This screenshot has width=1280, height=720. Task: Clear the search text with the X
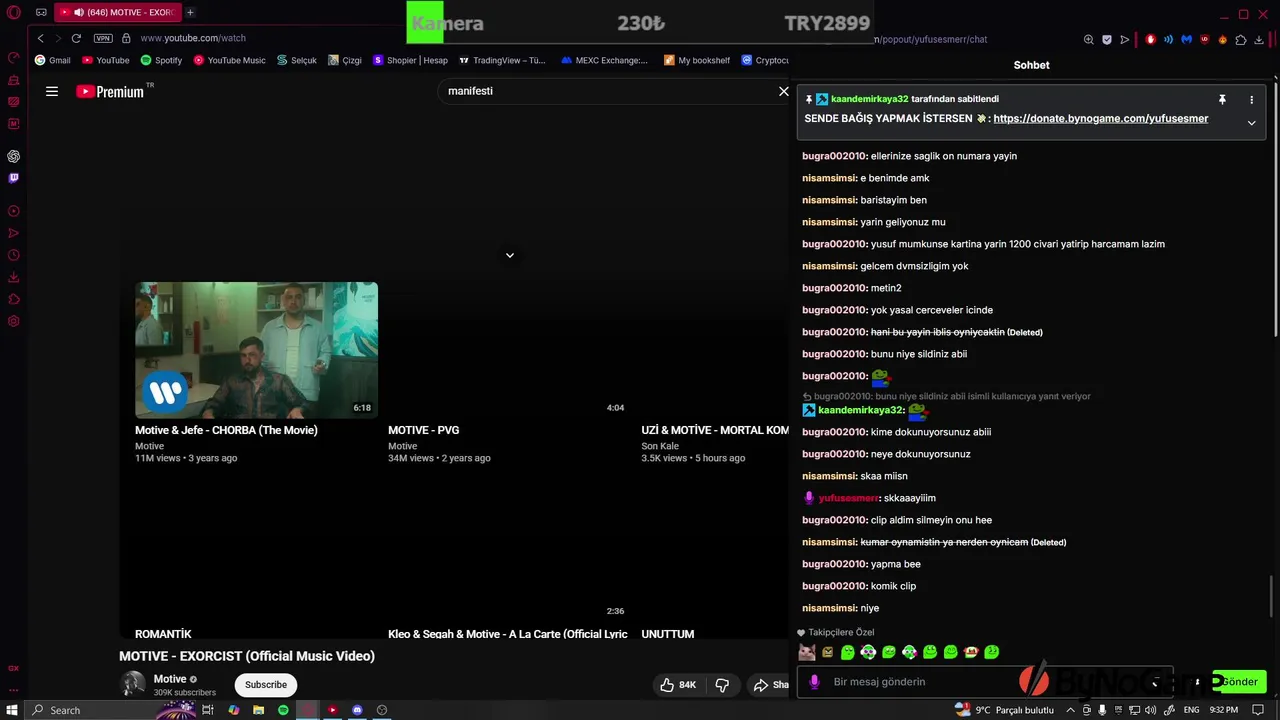click(784, 91)
